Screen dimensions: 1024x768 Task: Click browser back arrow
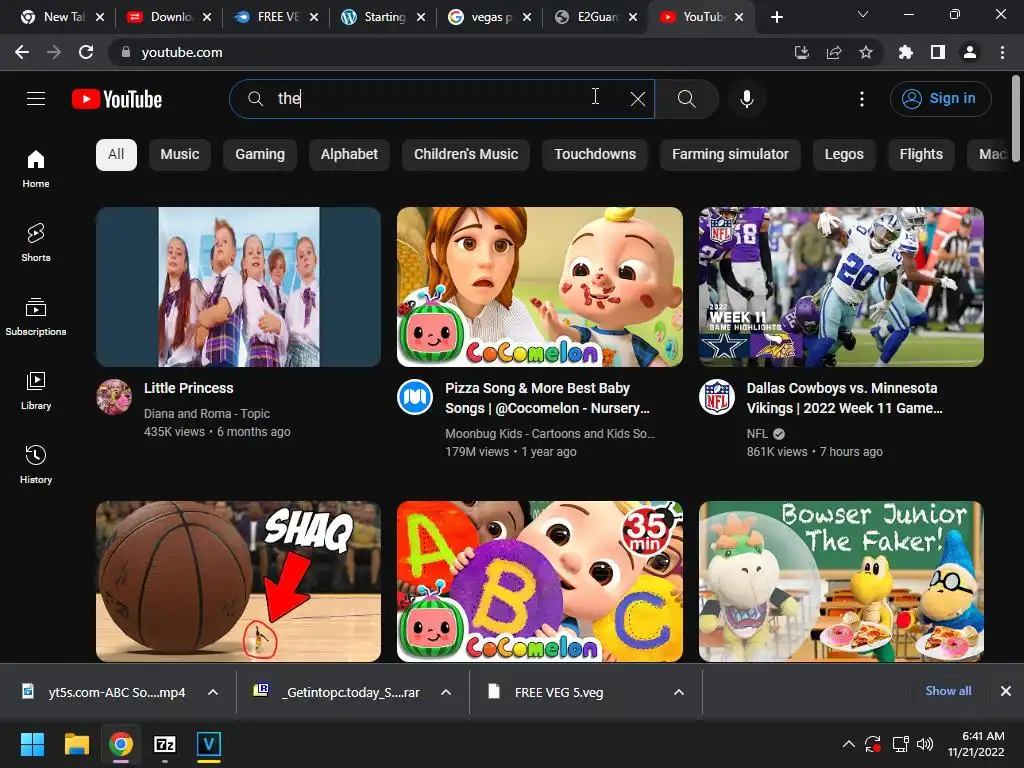(x=22, y=52)
